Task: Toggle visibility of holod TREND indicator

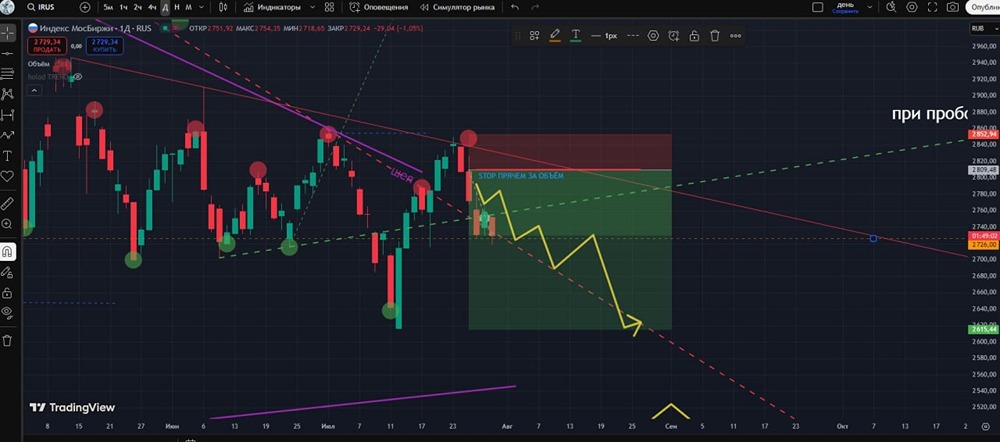Action: [78, 77]
